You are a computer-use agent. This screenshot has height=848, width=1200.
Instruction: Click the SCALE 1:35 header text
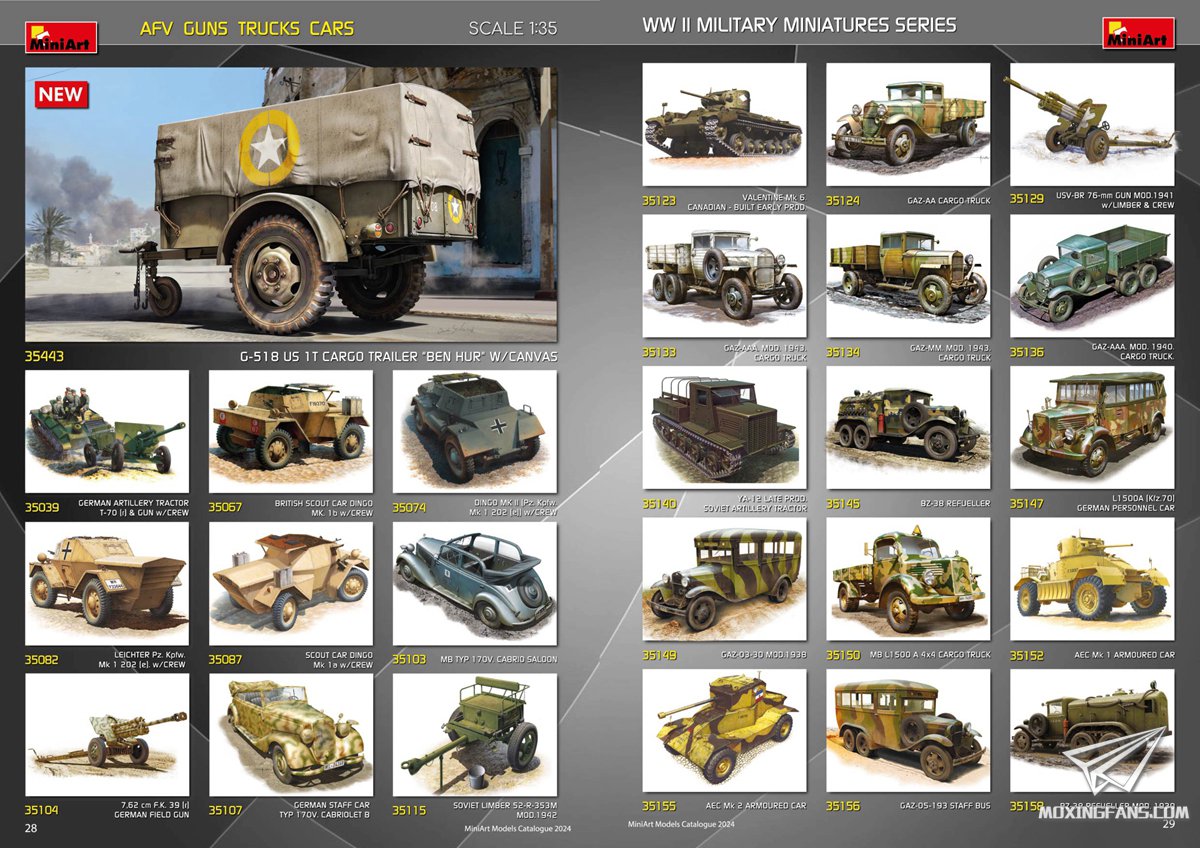(513, 28)
